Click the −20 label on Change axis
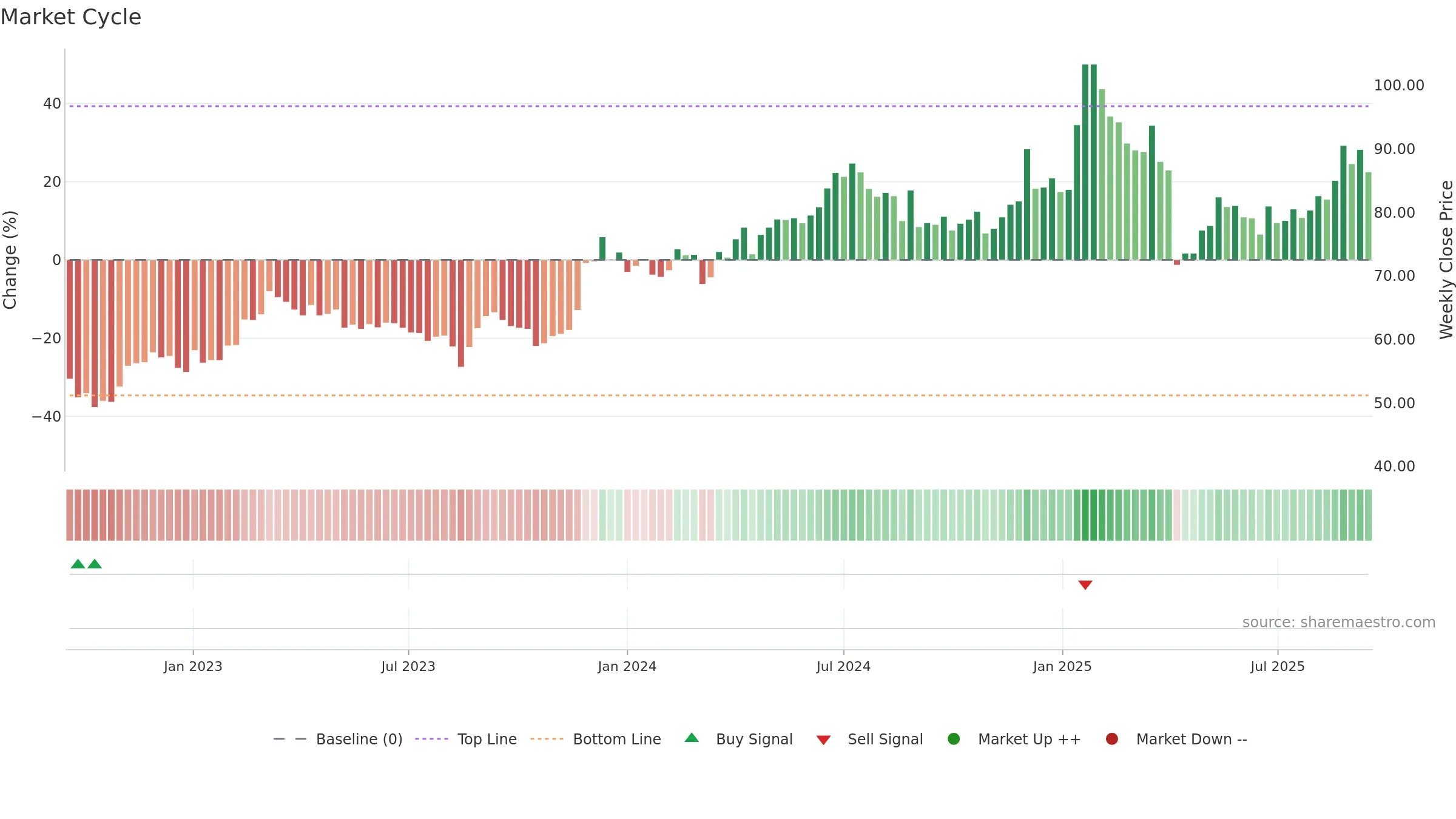The height and width of the screenshot is (819, 1456). pyautogui.click(x=46, y=338)
